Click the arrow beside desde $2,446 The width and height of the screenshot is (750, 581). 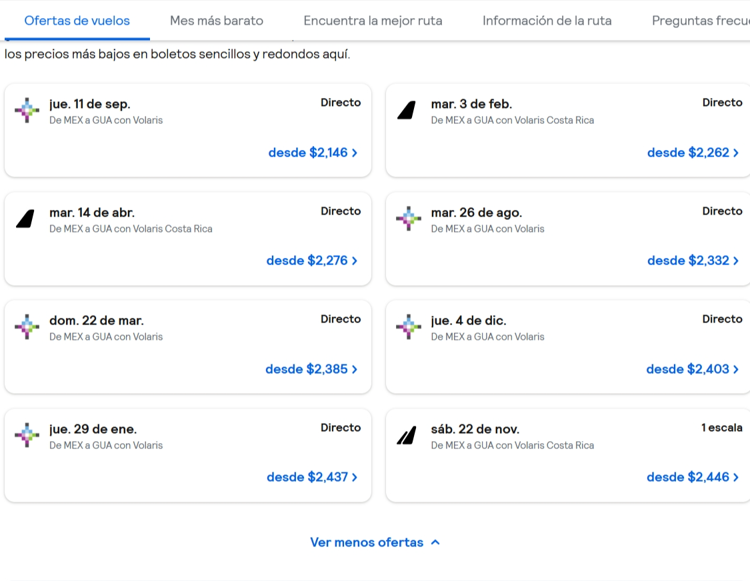[x=736, y=477]
